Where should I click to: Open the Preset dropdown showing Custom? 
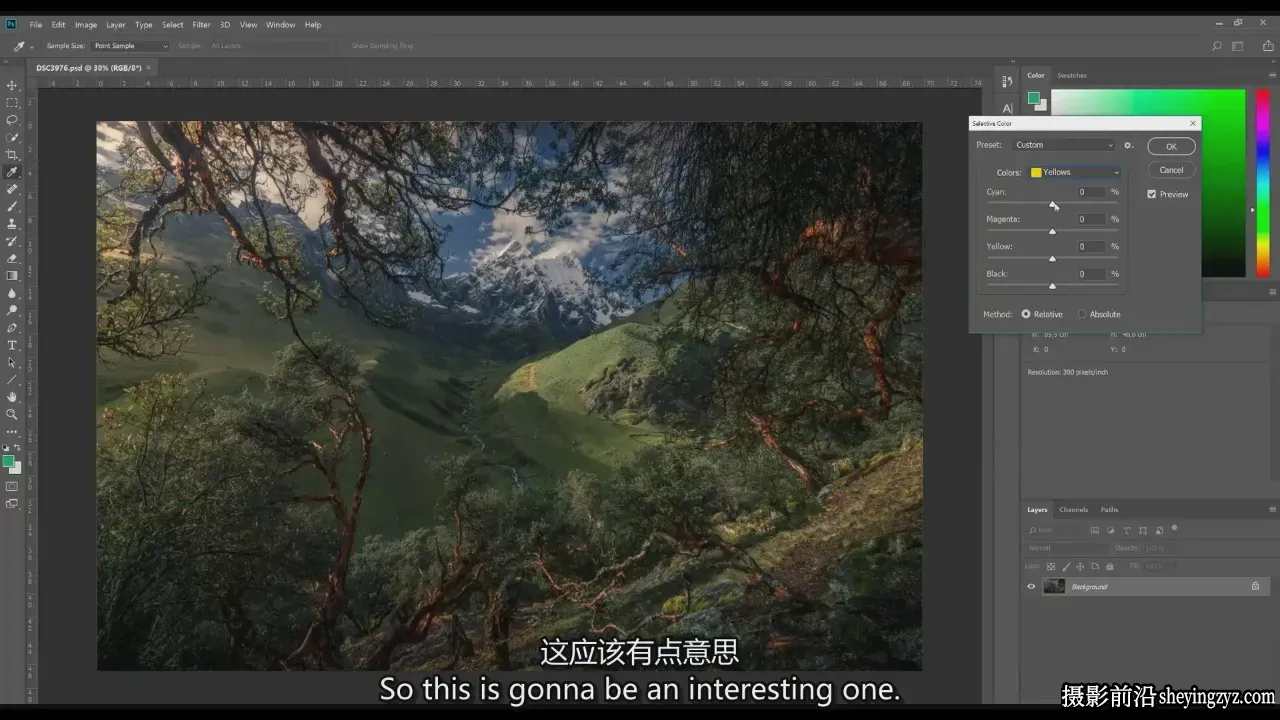1064,145
